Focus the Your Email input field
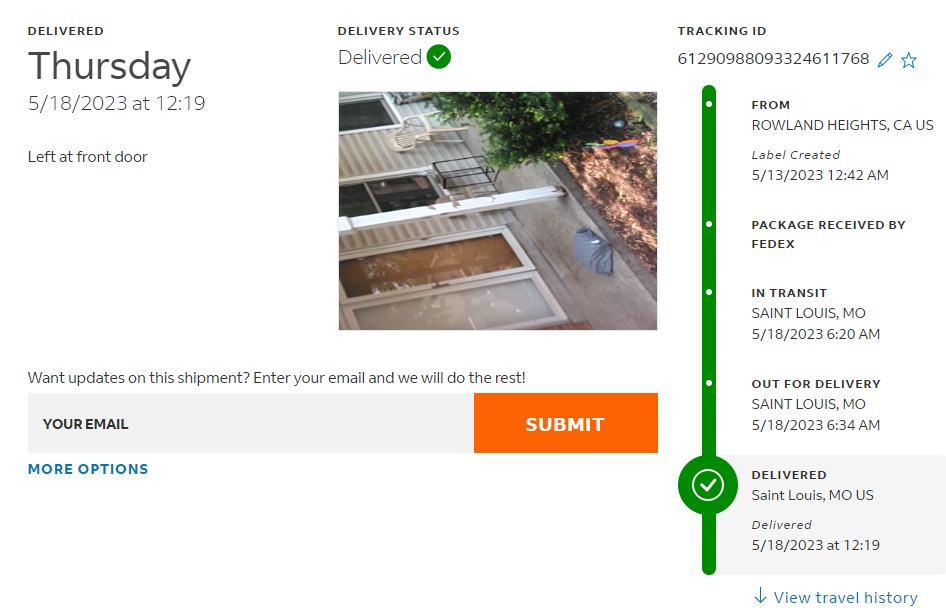Image resolution: width=946 pixels, height=608 pixels. click(x=250, y=423)
